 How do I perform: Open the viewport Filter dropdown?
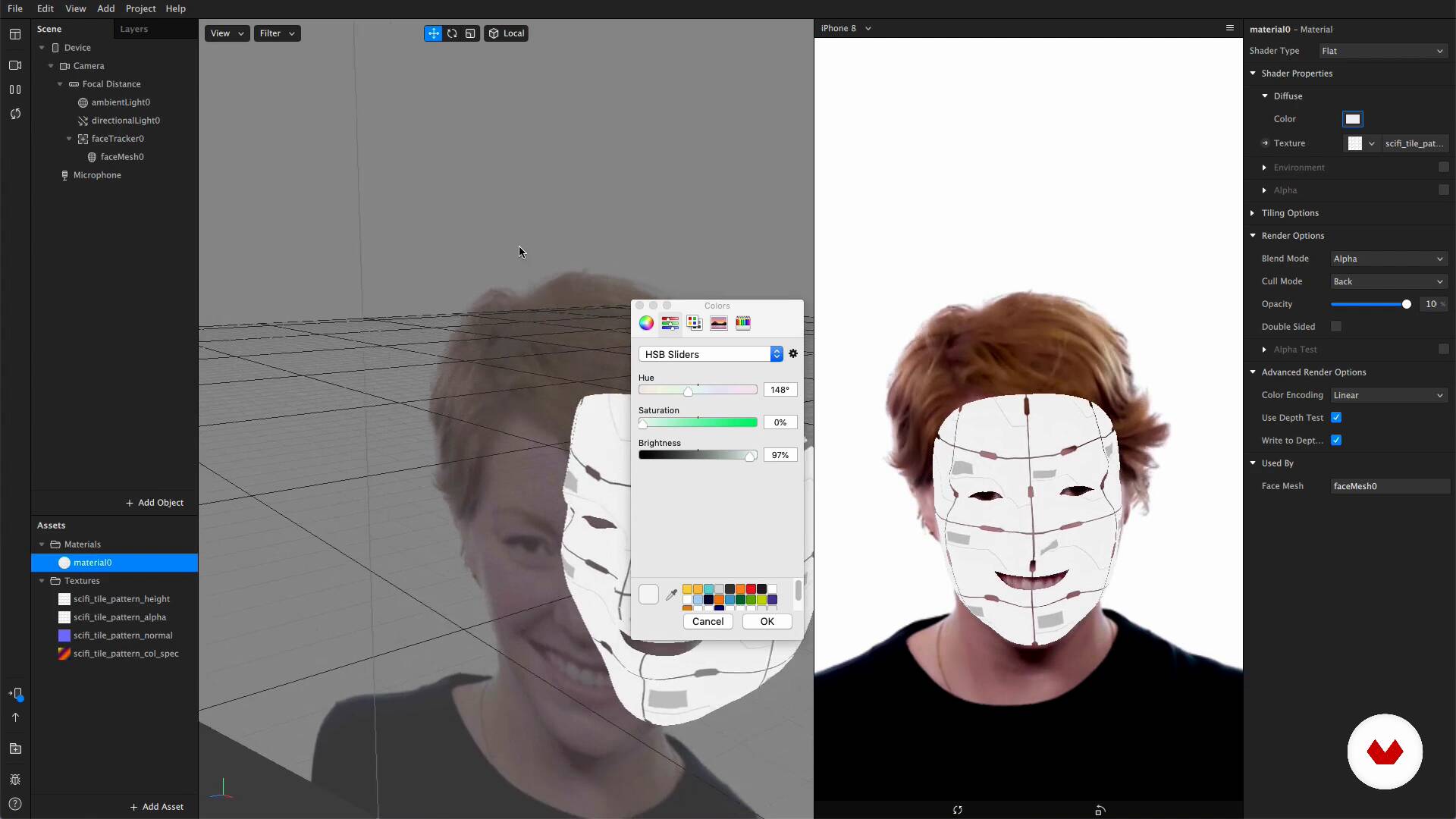coord(277,33)
